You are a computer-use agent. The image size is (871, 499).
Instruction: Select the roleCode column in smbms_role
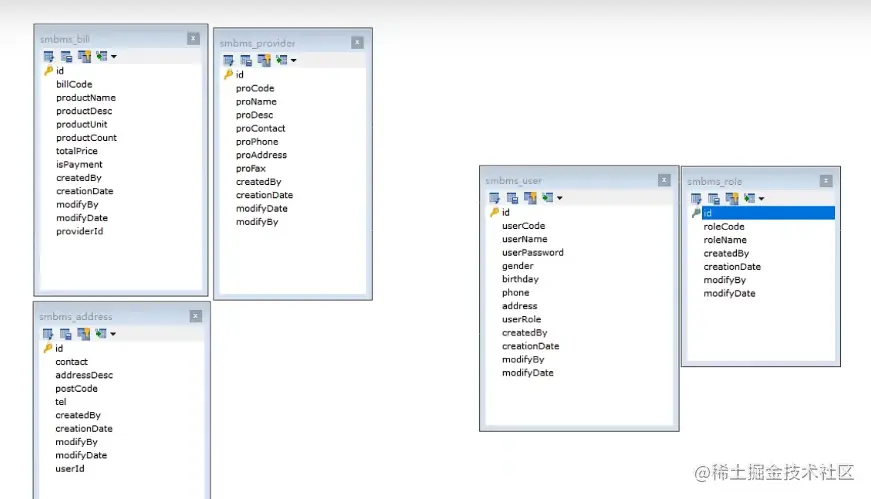point(724,227)
